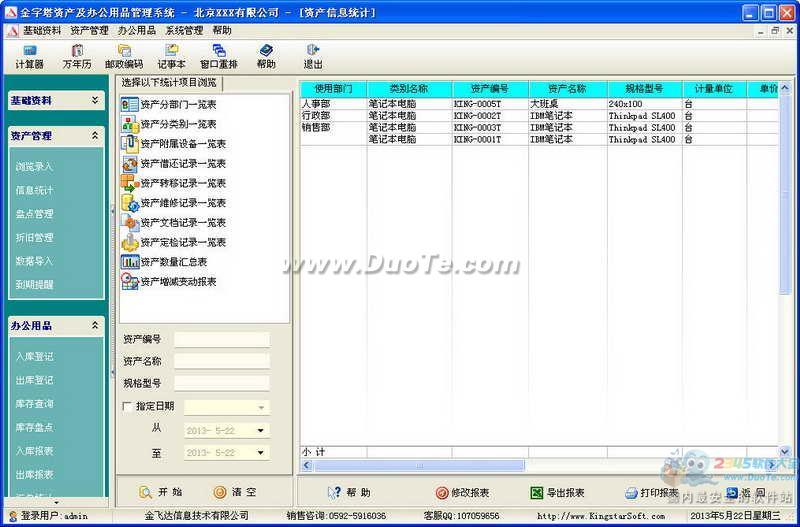This screenshot has width=800, height=527.
Task: Click the 导出报表 button
Action: pos(558,493)
